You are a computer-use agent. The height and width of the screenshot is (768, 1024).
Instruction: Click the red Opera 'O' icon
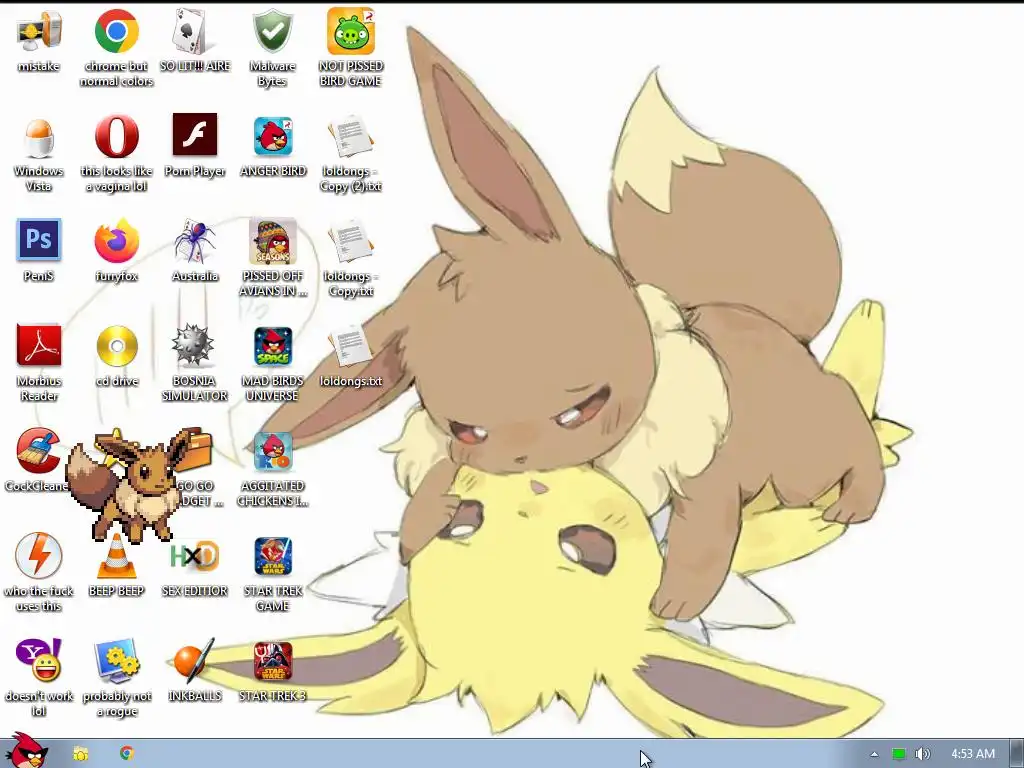[116, 136]
